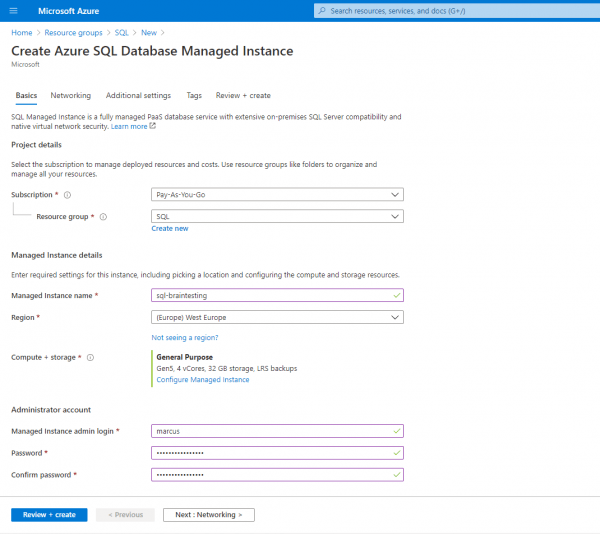The image size is (600, 534).
Task: Click the Learn more external link icon
Action: (x=153, y=126)
